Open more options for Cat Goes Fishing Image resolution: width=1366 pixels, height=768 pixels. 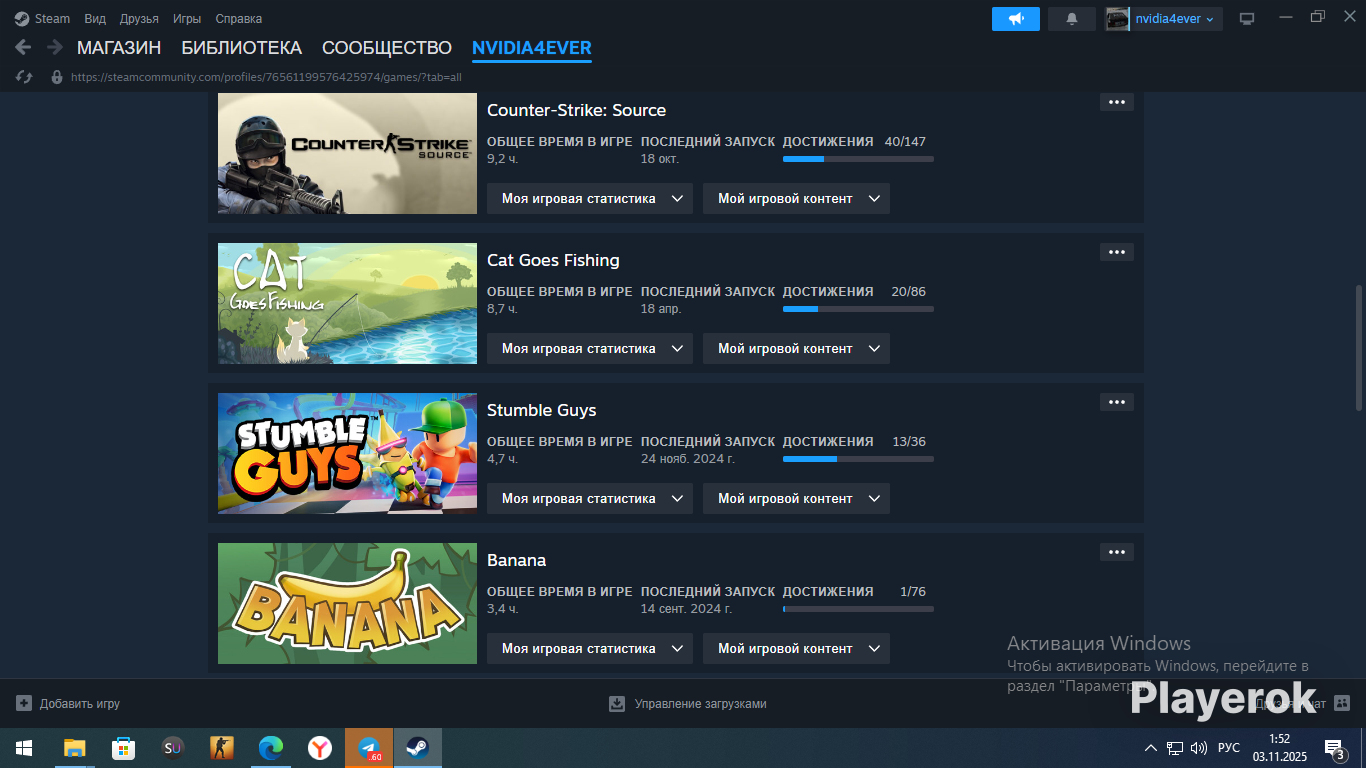click(1117, 252)
